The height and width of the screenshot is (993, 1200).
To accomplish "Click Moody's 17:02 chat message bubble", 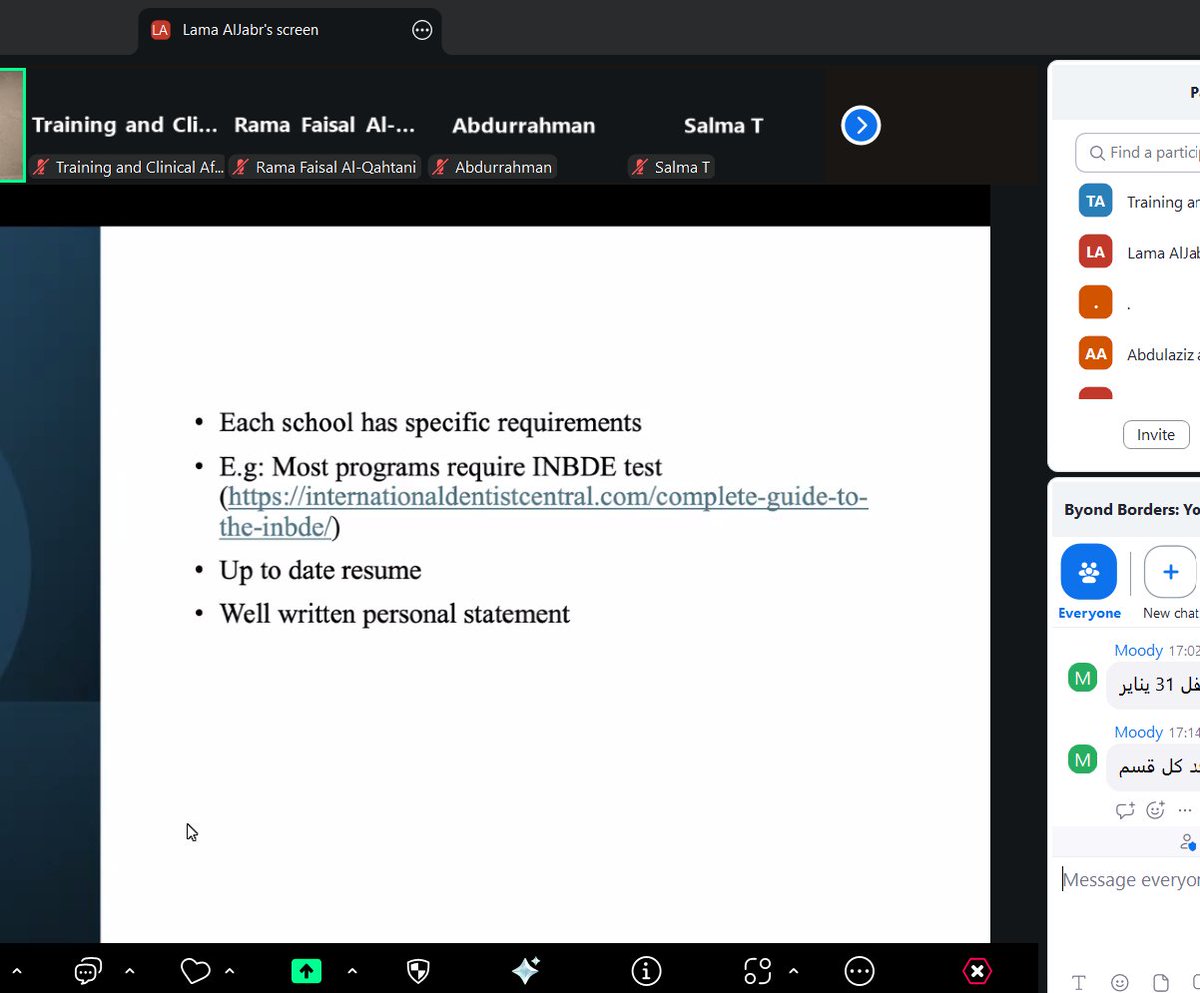I will tap(1153, 685).
